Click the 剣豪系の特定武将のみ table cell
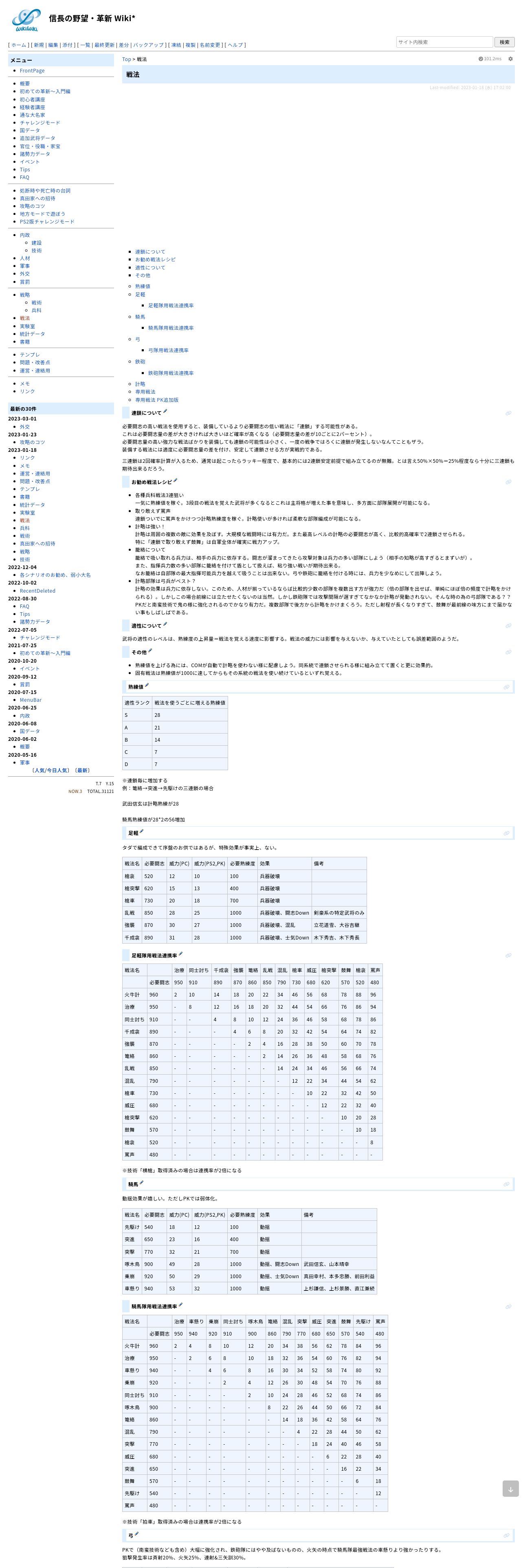The image size is (523, 1568). 338,913
